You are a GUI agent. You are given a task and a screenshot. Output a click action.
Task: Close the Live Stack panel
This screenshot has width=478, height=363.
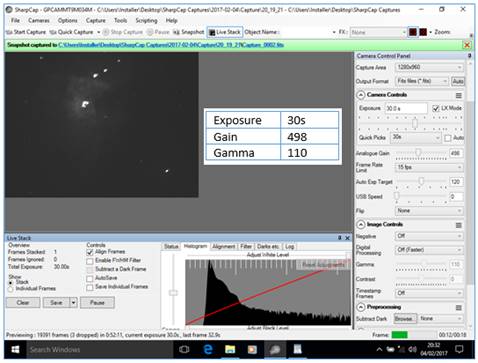pyautogui.click(x=347, y=238)
